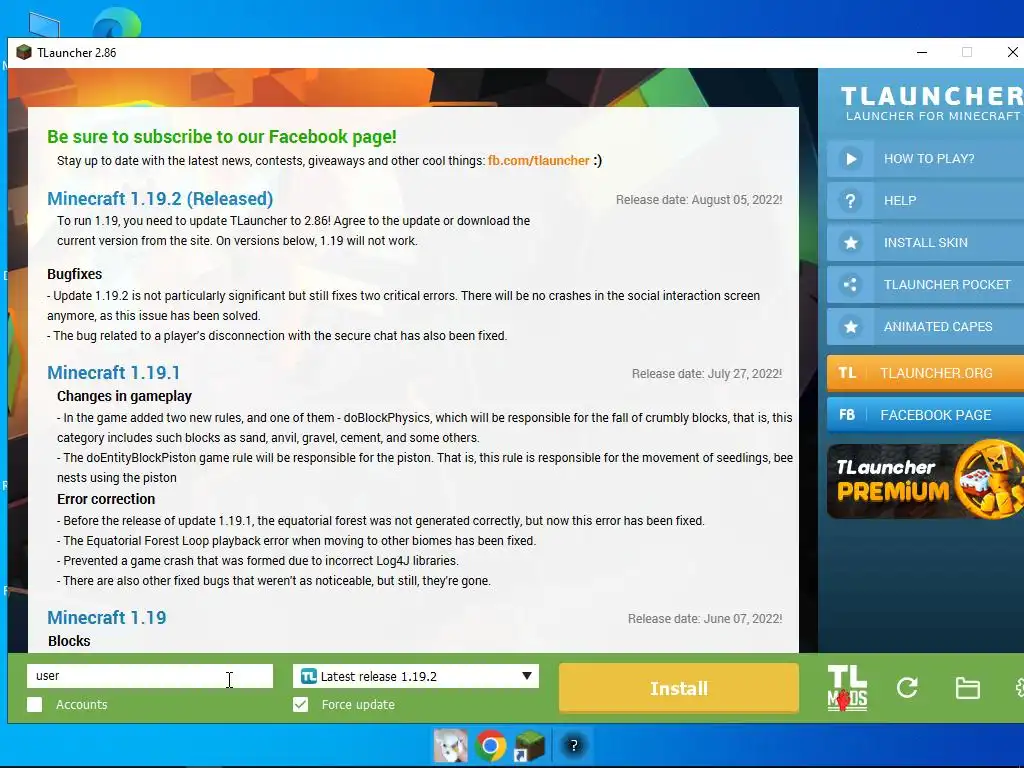Click the settings gear icon at edge

coord(1019,688)
